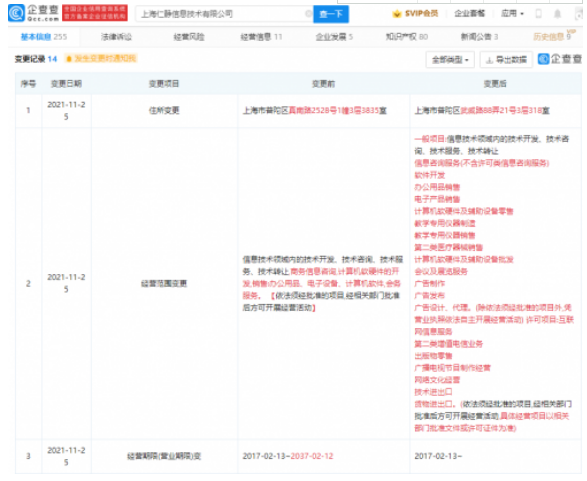
Task: Open the notifications bell icon
Action: tap(557, 14)
